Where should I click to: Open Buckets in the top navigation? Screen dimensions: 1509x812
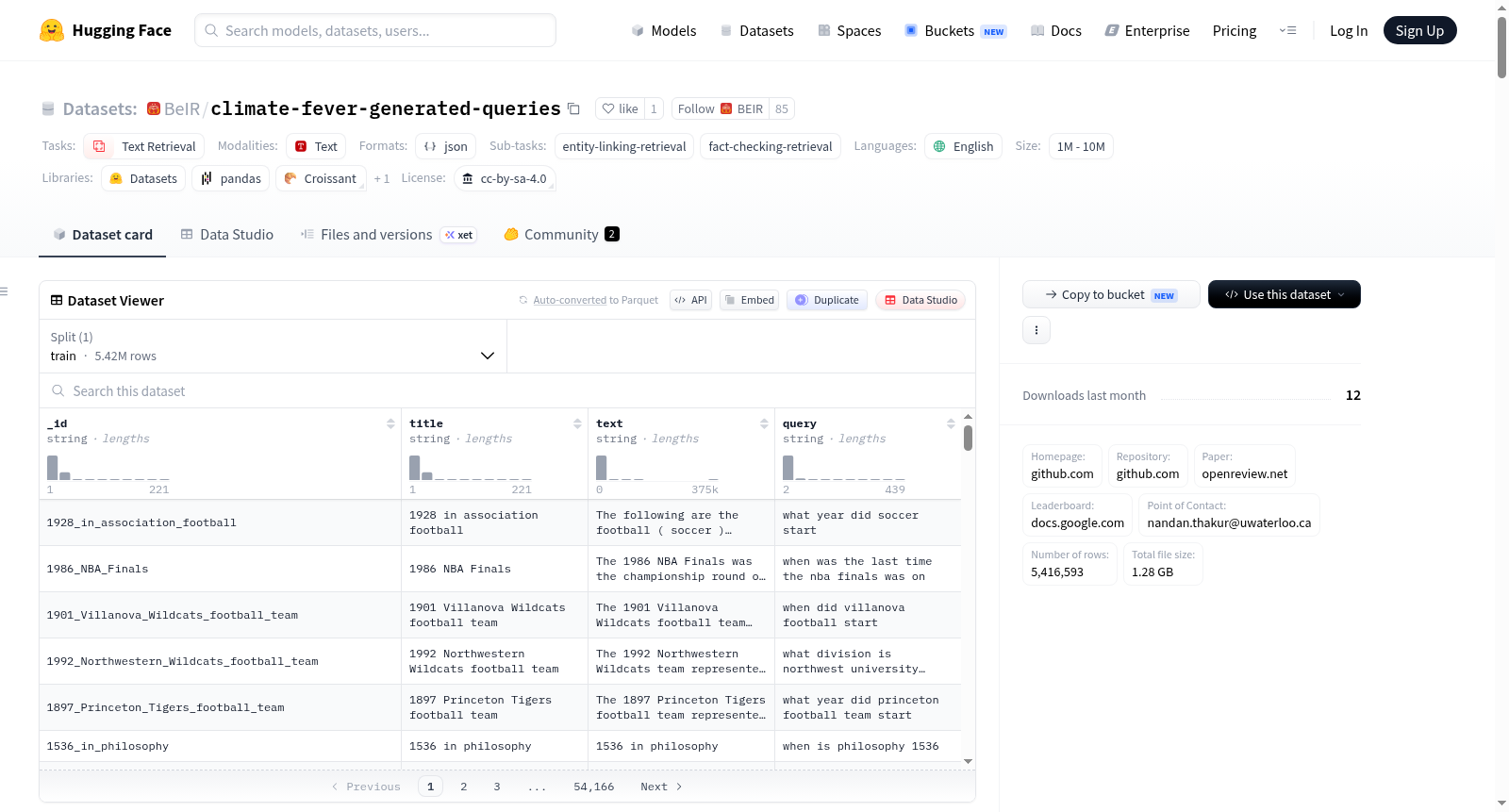955,30
